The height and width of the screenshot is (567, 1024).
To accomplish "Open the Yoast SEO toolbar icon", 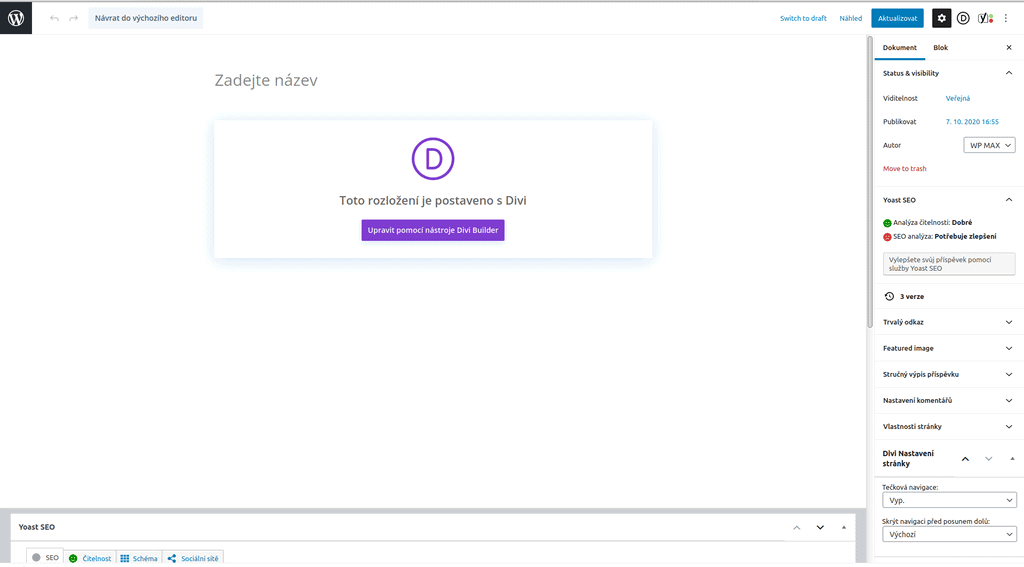I will pos(985,18).
